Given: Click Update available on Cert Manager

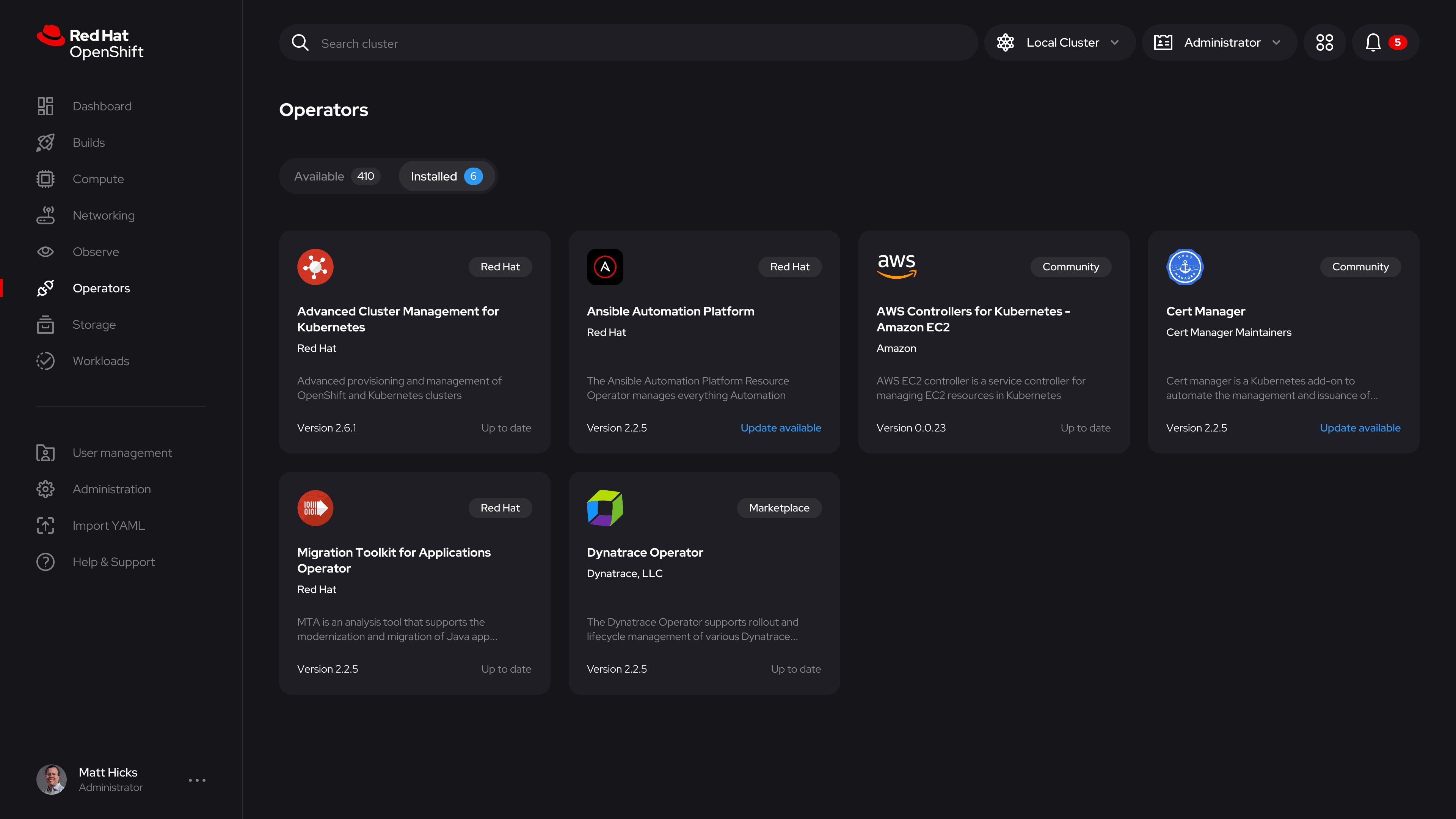Looking at the screenshot, I should pyautogui.click(x=1360, y=428).
